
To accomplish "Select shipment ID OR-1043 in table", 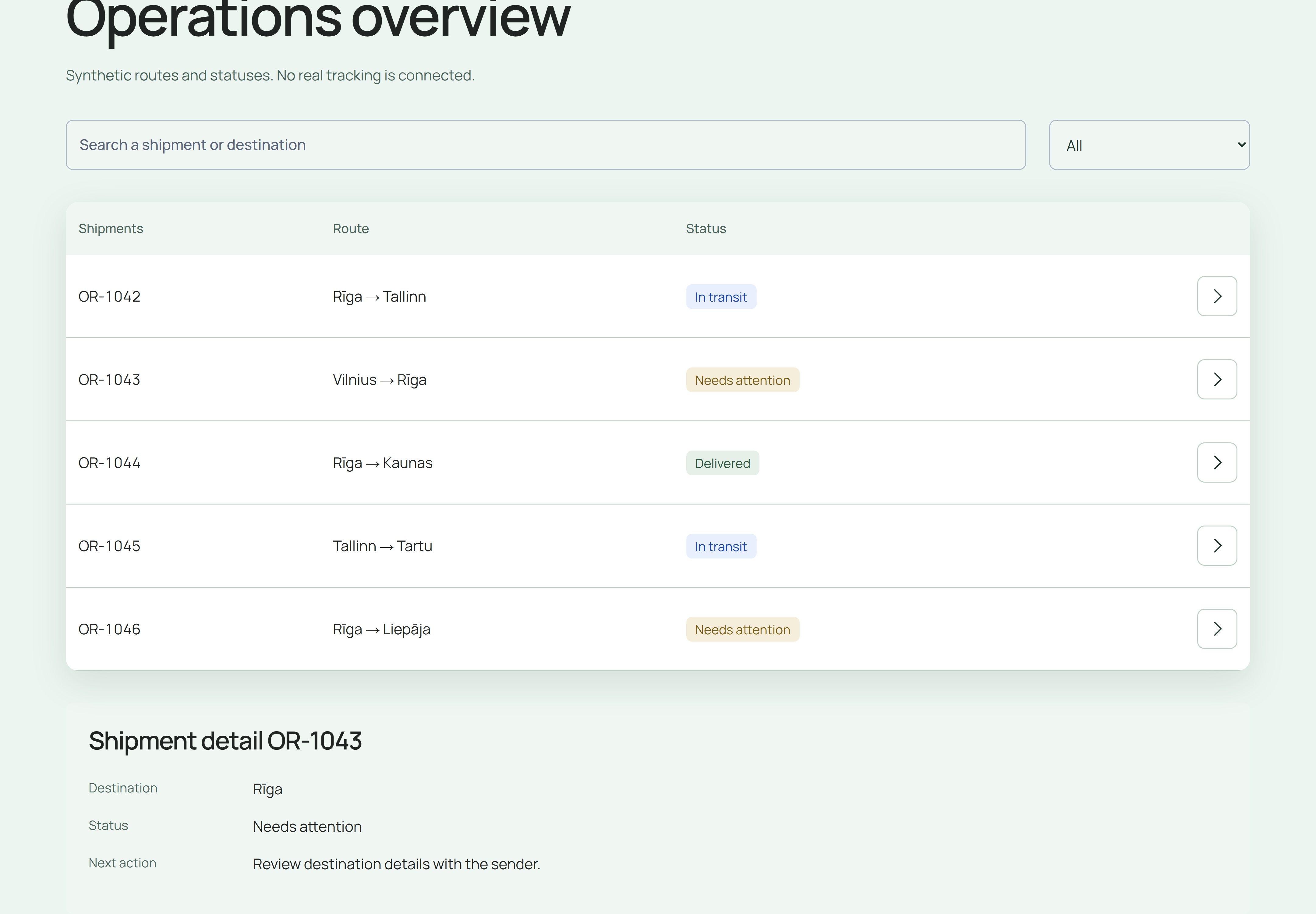I will 109,380.
